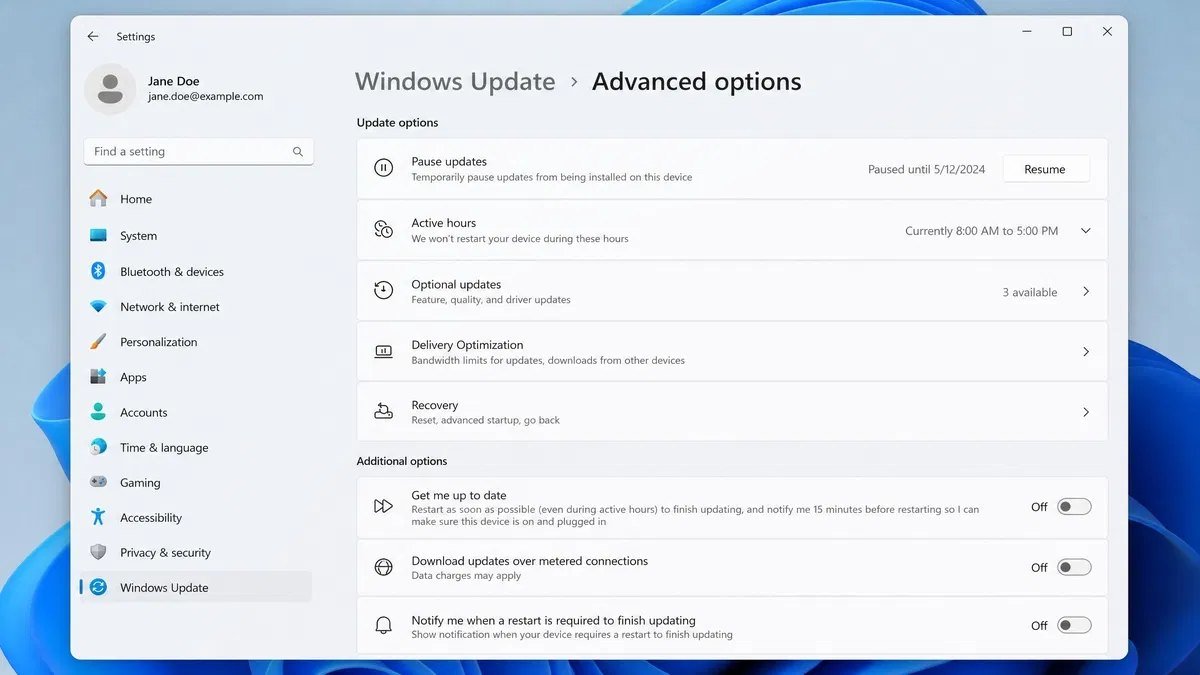1200x675 pixels.
Task: Open Privacy & security page
Action: pos(197,552)
